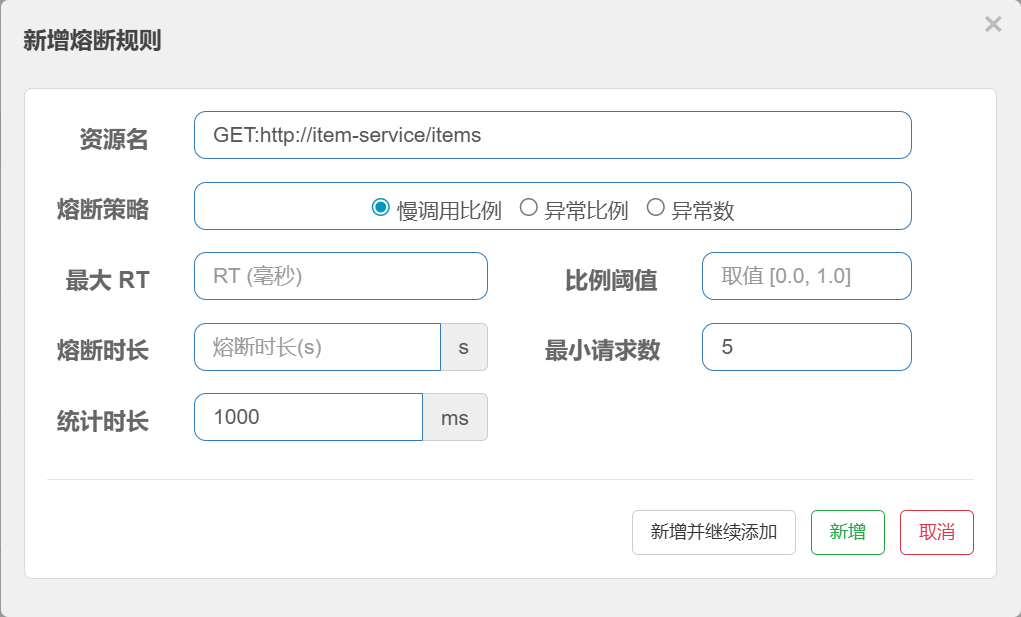Select the 慢调用比例 radio button
1021x617 pixels.
tap(380, 208)
